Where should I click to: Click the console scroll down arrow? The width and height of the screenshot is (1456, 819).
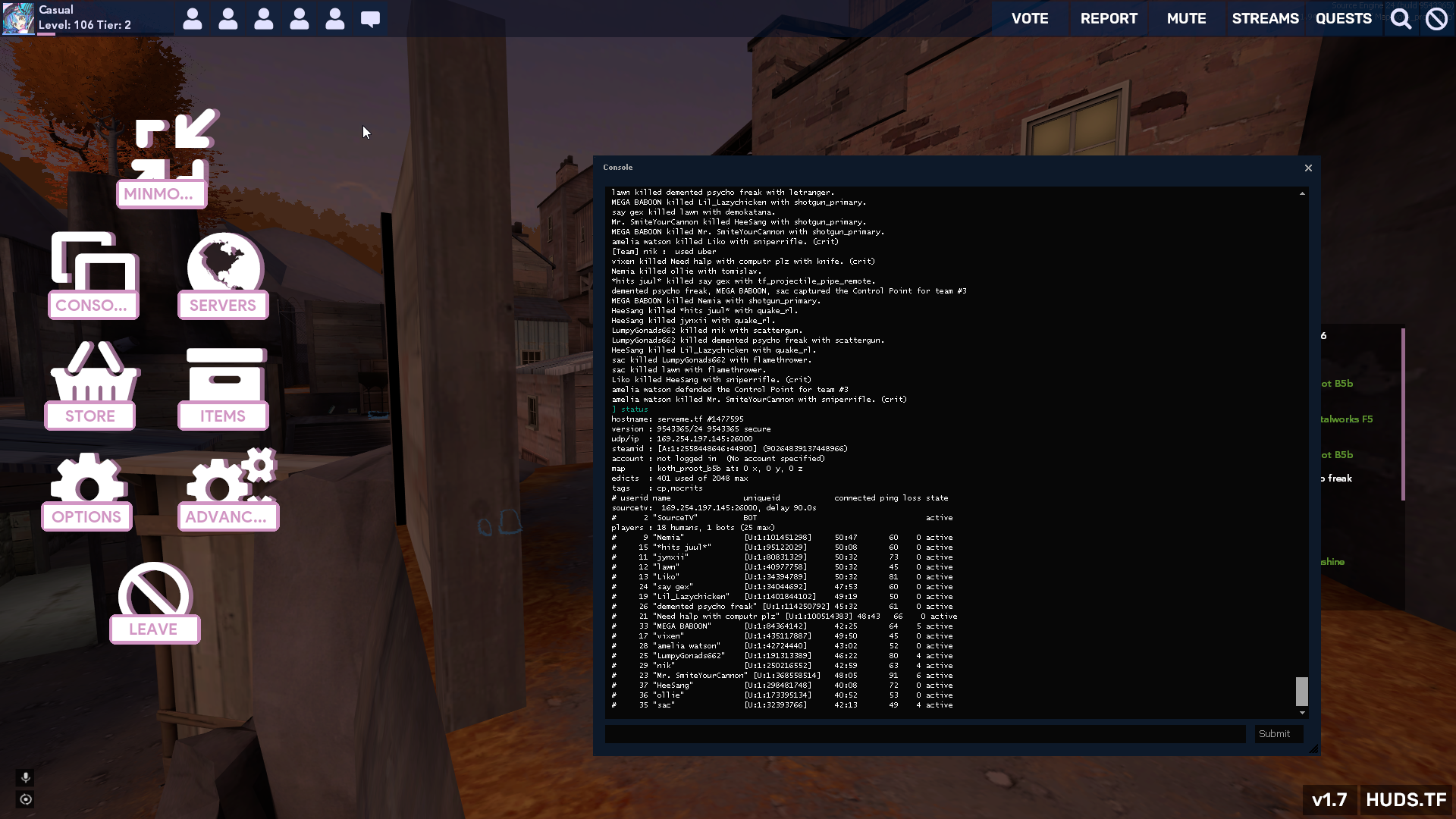click(1302, 713)
